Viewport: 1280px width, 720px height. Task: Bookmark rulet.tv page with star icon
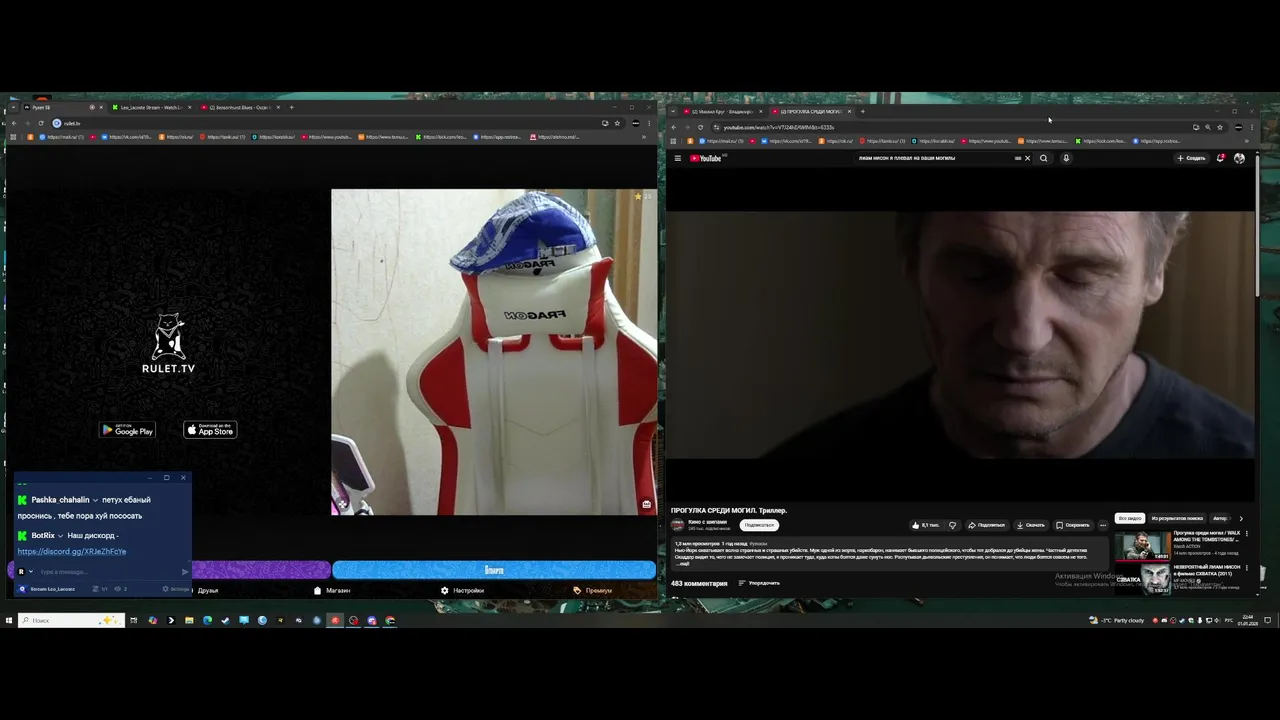coord(617,123)
